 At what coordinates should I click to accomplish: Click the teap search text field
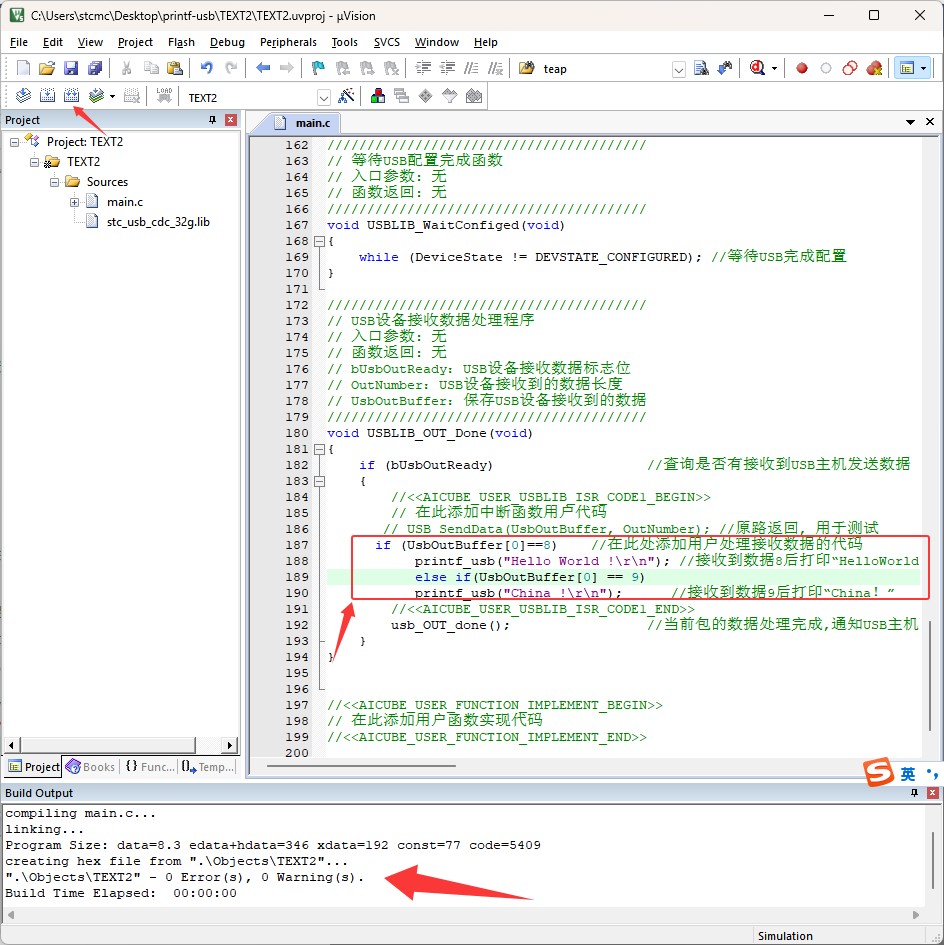605,69
